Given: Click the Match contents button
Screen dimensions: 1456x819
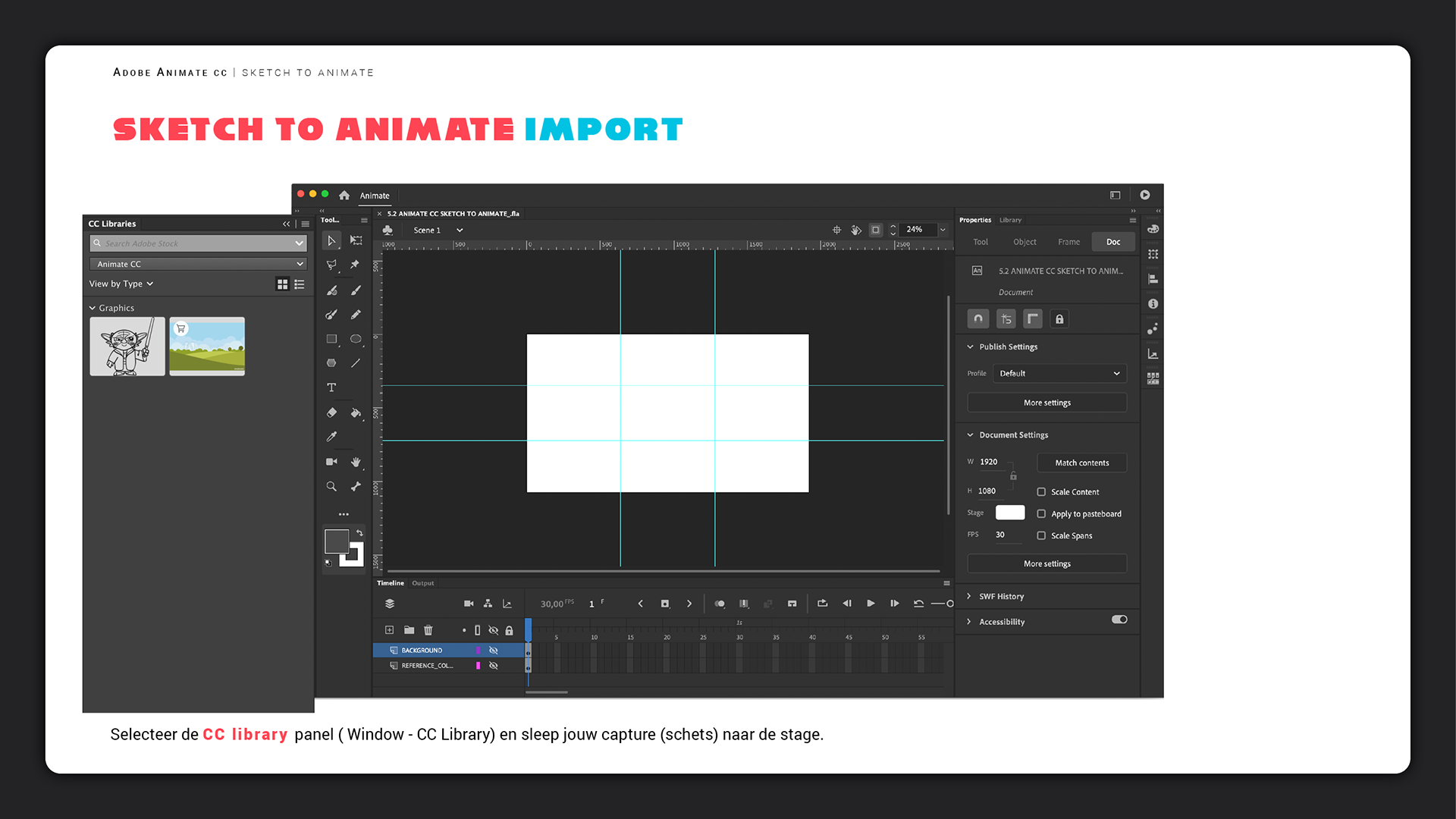Looking at the screenshot, I should click(x=1081, y=463).
